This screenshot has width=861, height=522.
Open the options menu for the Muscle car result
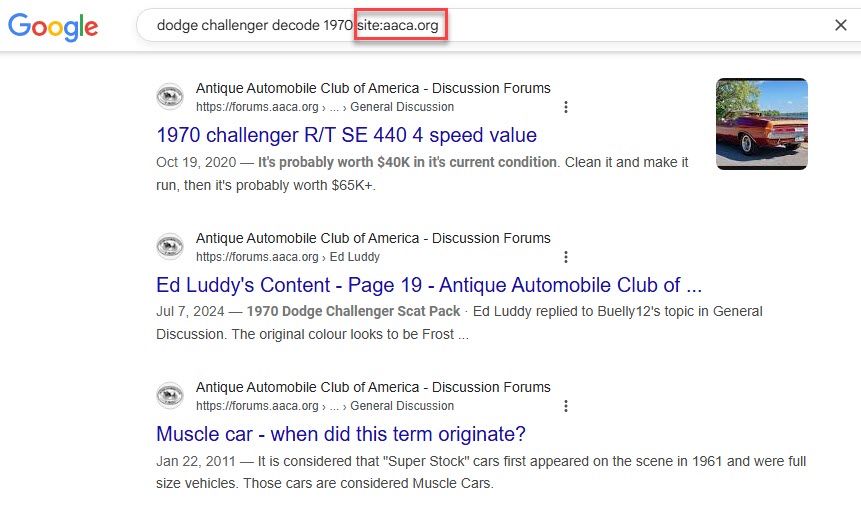[566, 406]
